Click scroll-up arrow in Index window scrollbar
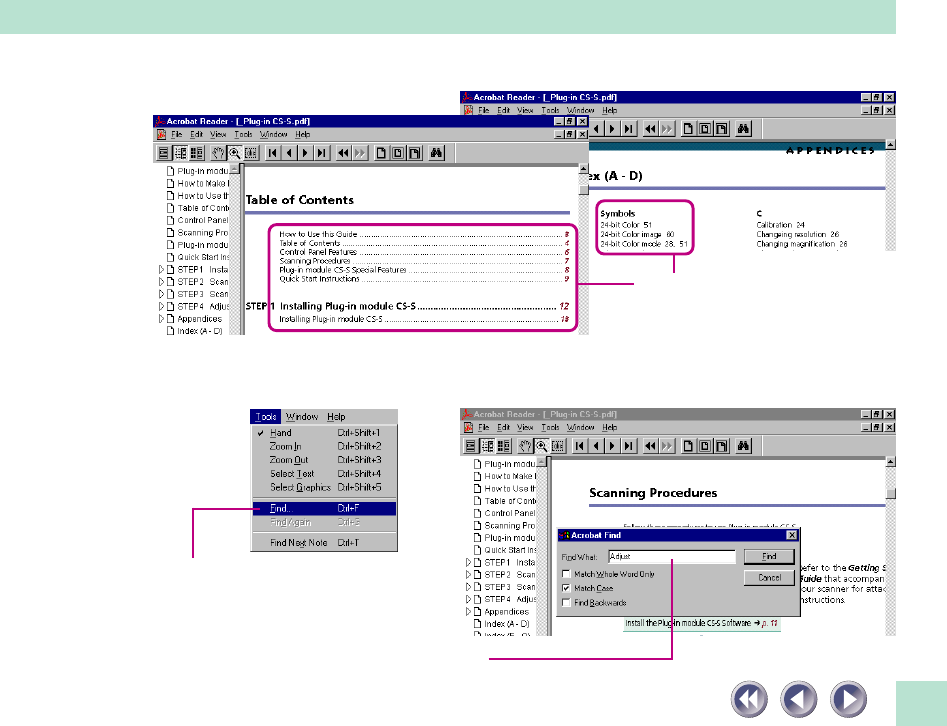This screenshot has width=947, height=726. click(890, 144)
